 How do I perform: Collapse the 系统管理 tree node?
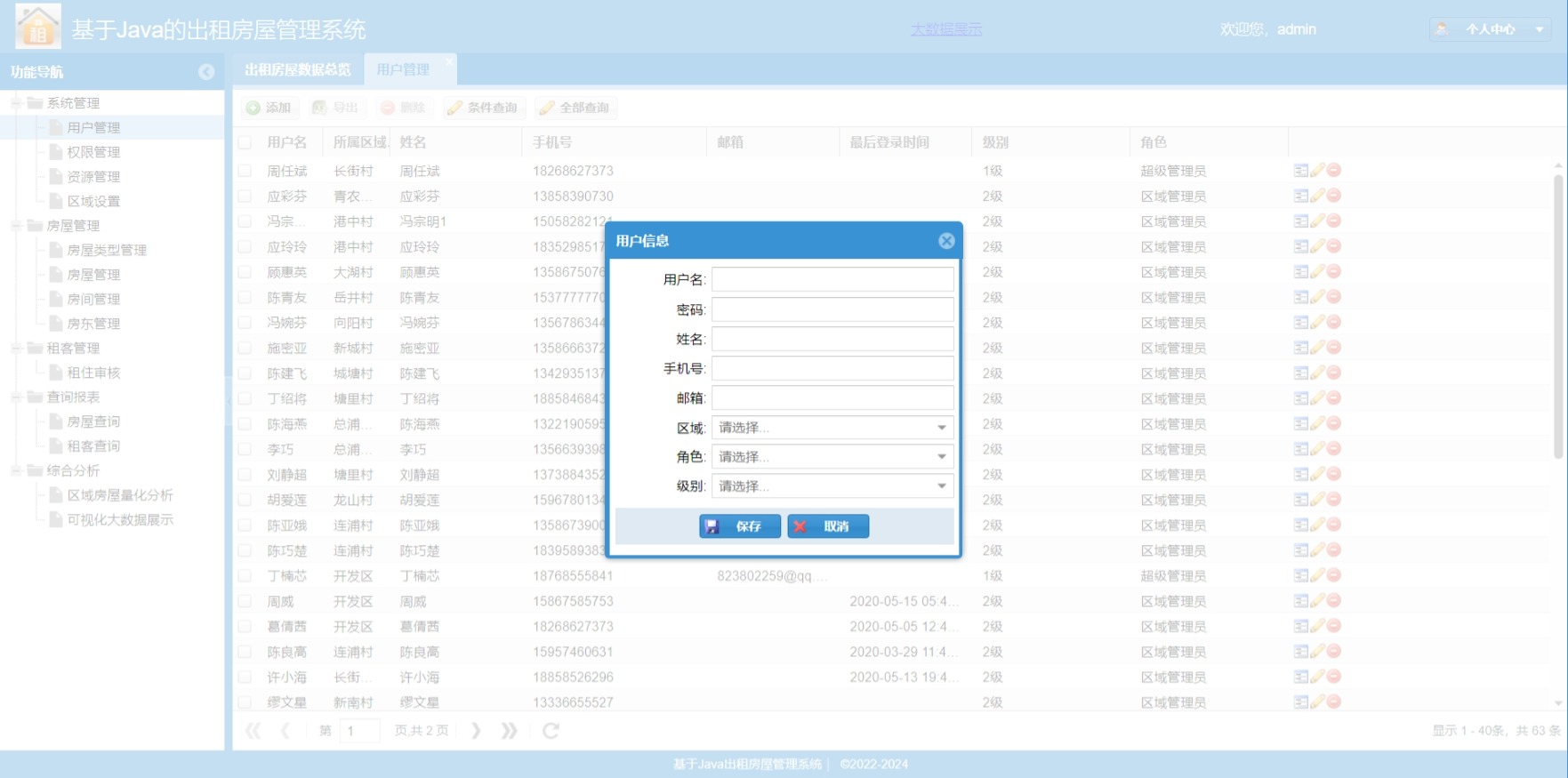16,103
